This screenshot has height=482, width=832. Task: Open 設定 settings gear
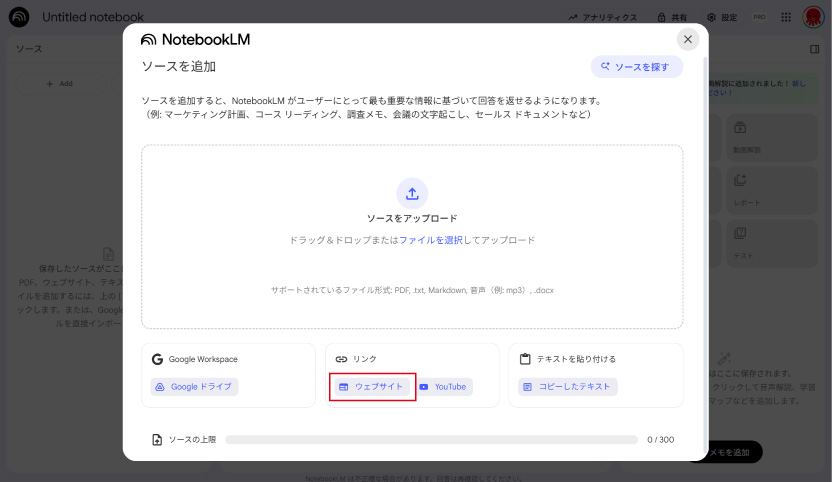(x=721, y=17)
